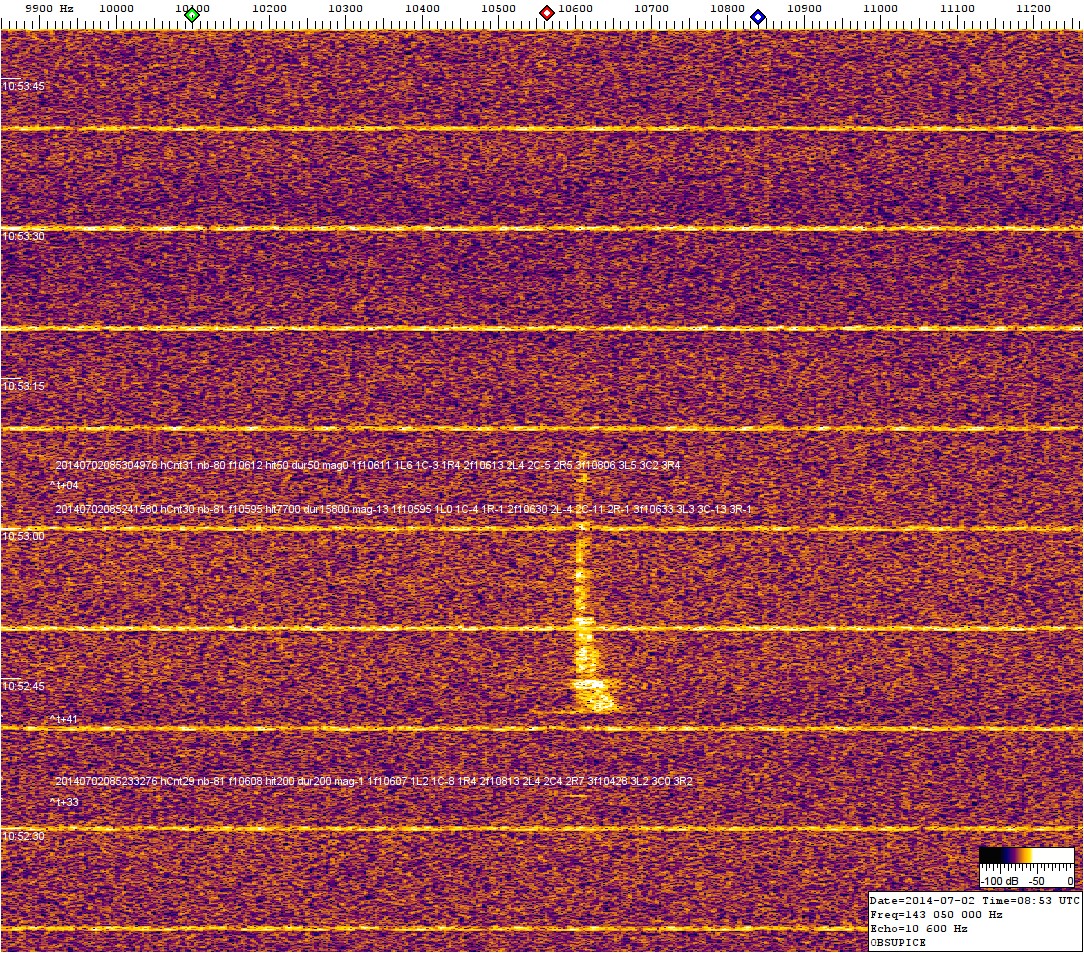
Task: Click the ^t+04 marker label
Action: click(64, 485)
